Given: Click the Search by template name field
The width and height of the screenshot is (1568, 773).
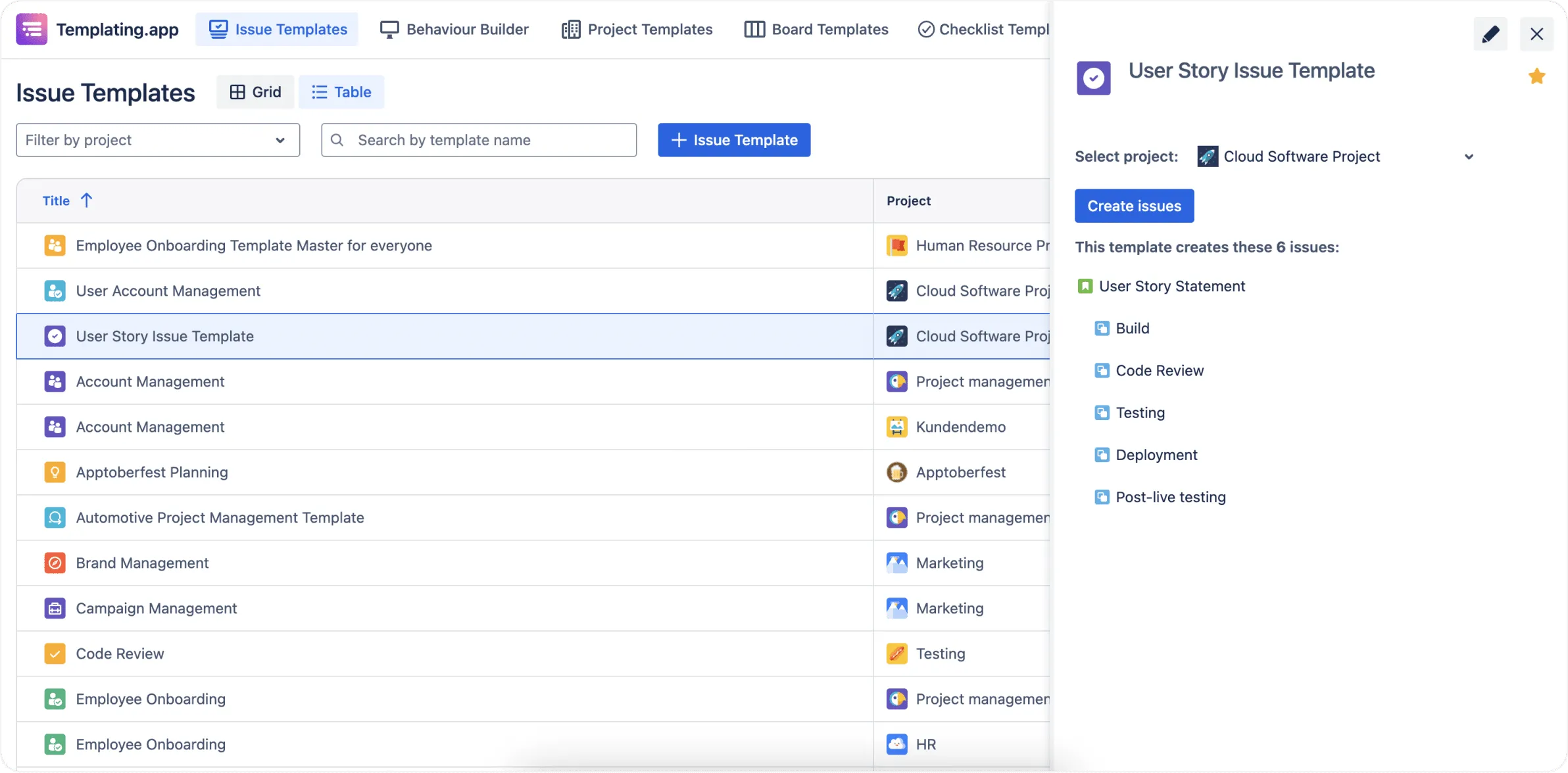Looking at the screenshot, I should click(479, 140).
